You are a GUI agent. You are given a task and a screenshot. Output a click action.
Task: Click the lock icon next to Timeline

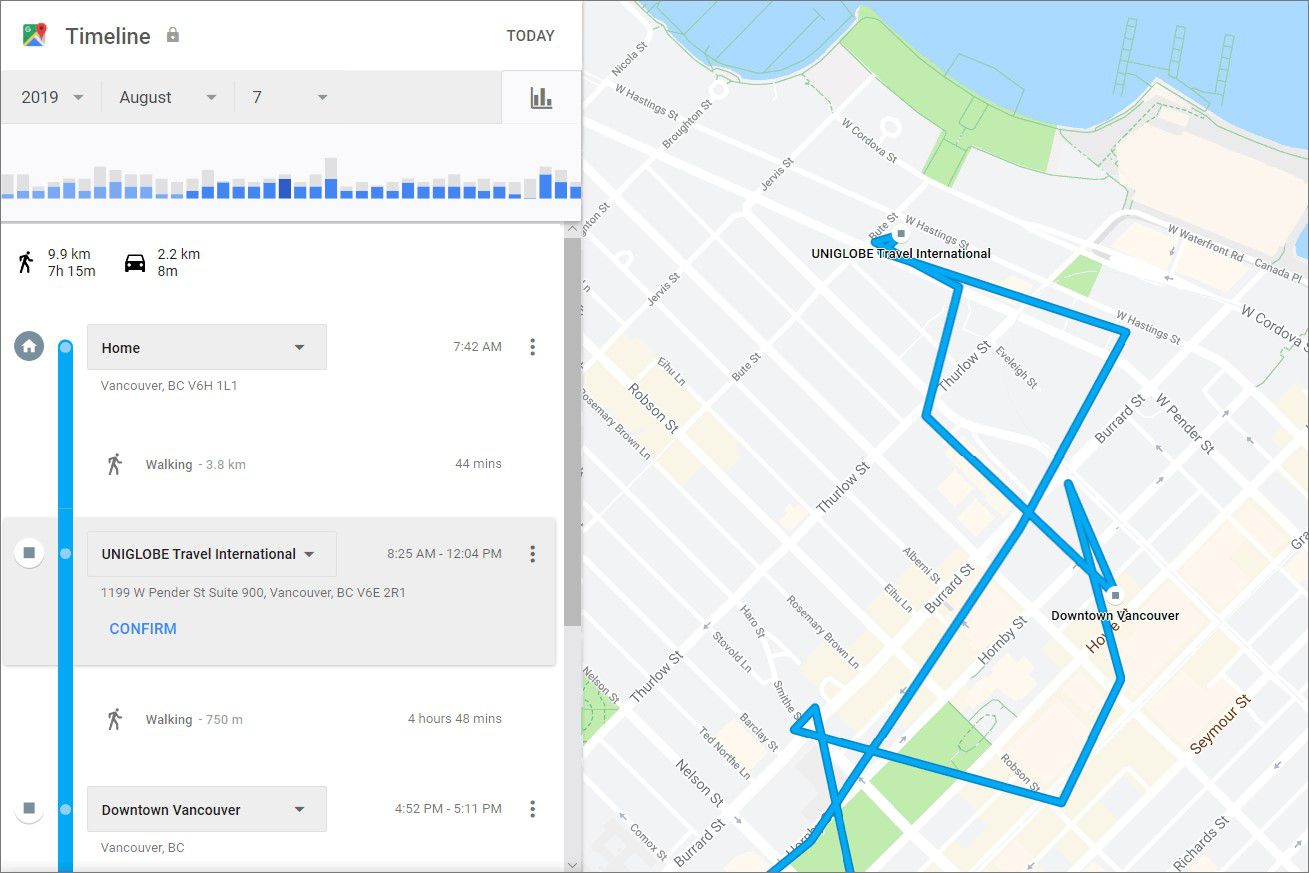[173, 35]
